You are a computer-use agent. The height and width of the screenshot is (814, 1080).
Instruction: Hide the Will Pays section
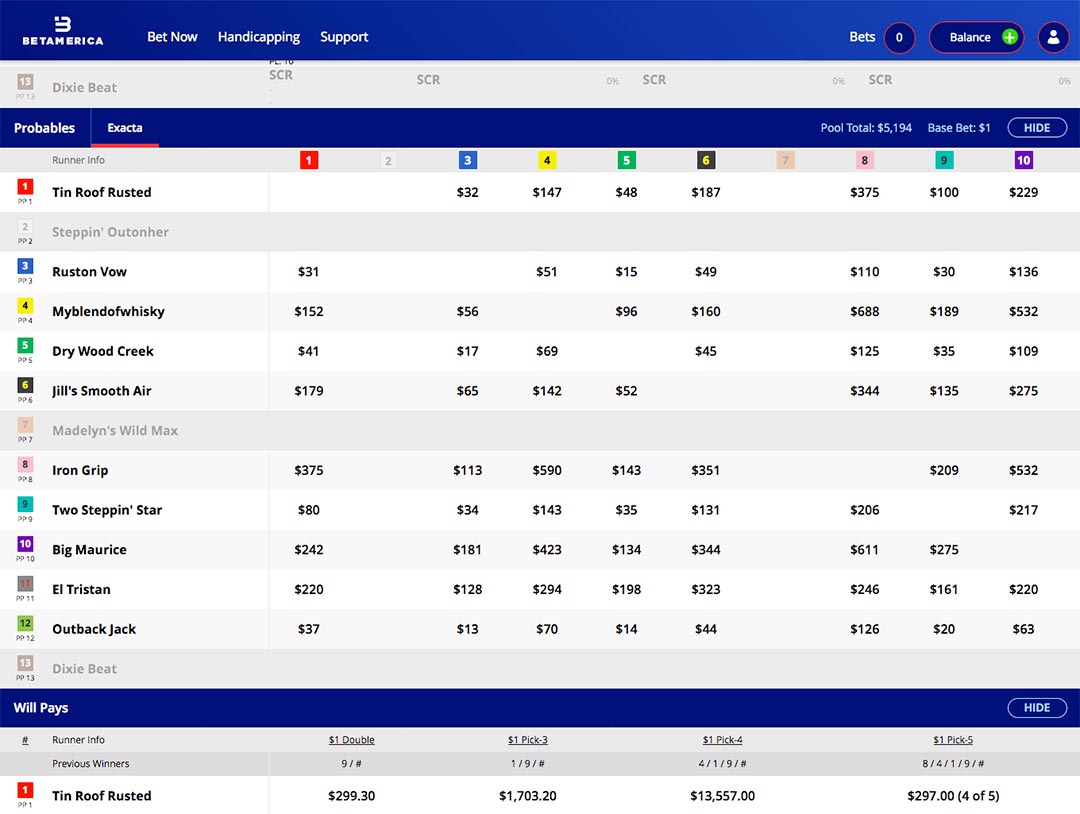[x=1036, y=708]
